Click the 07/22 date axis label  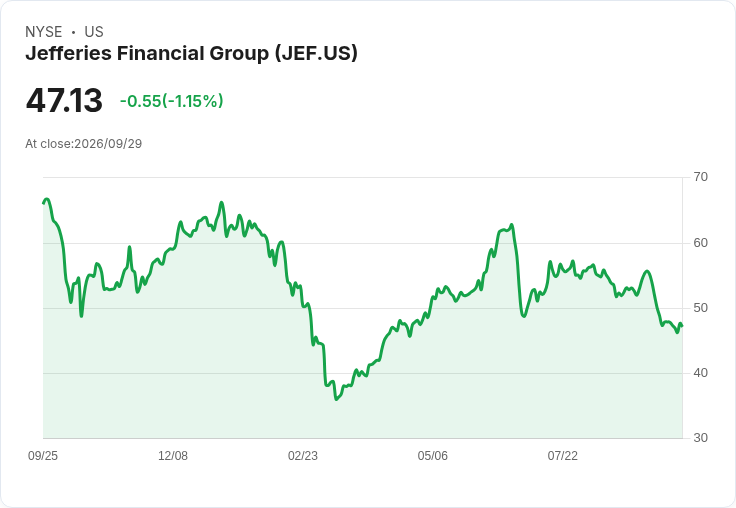coord(562,455)
